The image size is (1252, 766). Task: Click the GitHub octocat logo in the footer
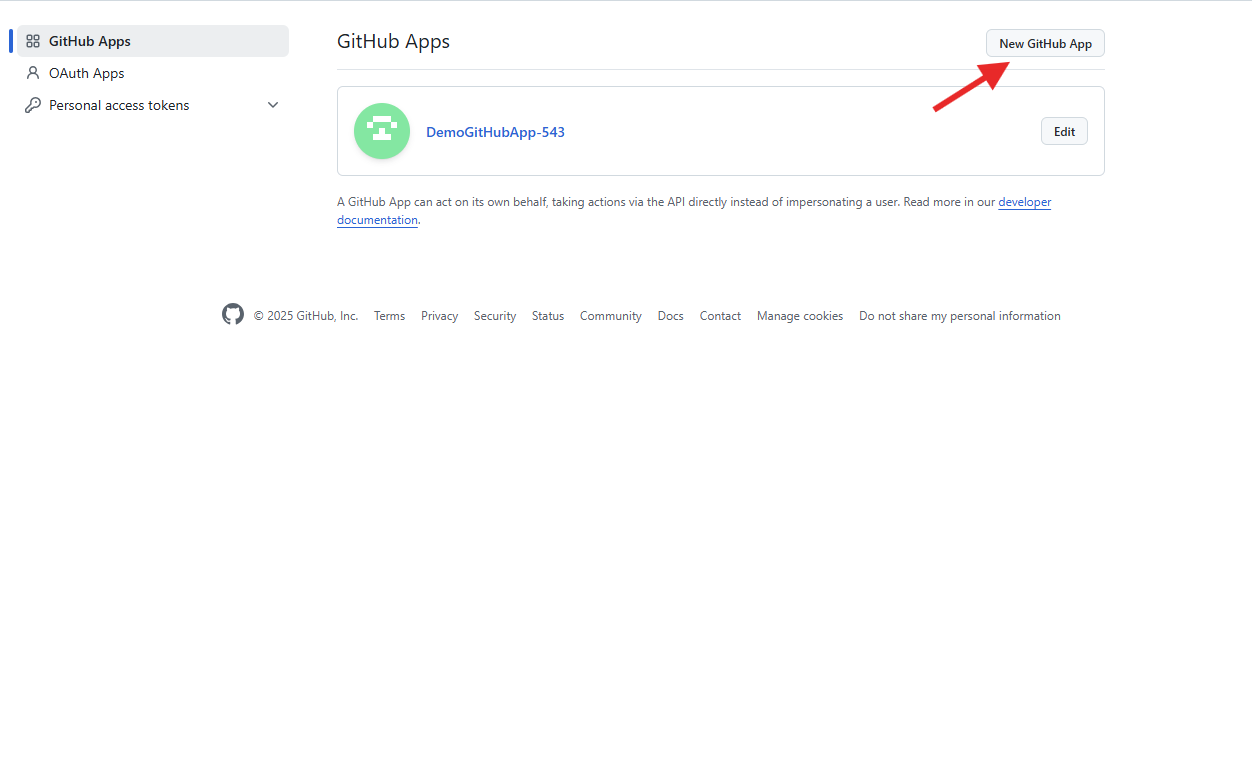(232, 314)
